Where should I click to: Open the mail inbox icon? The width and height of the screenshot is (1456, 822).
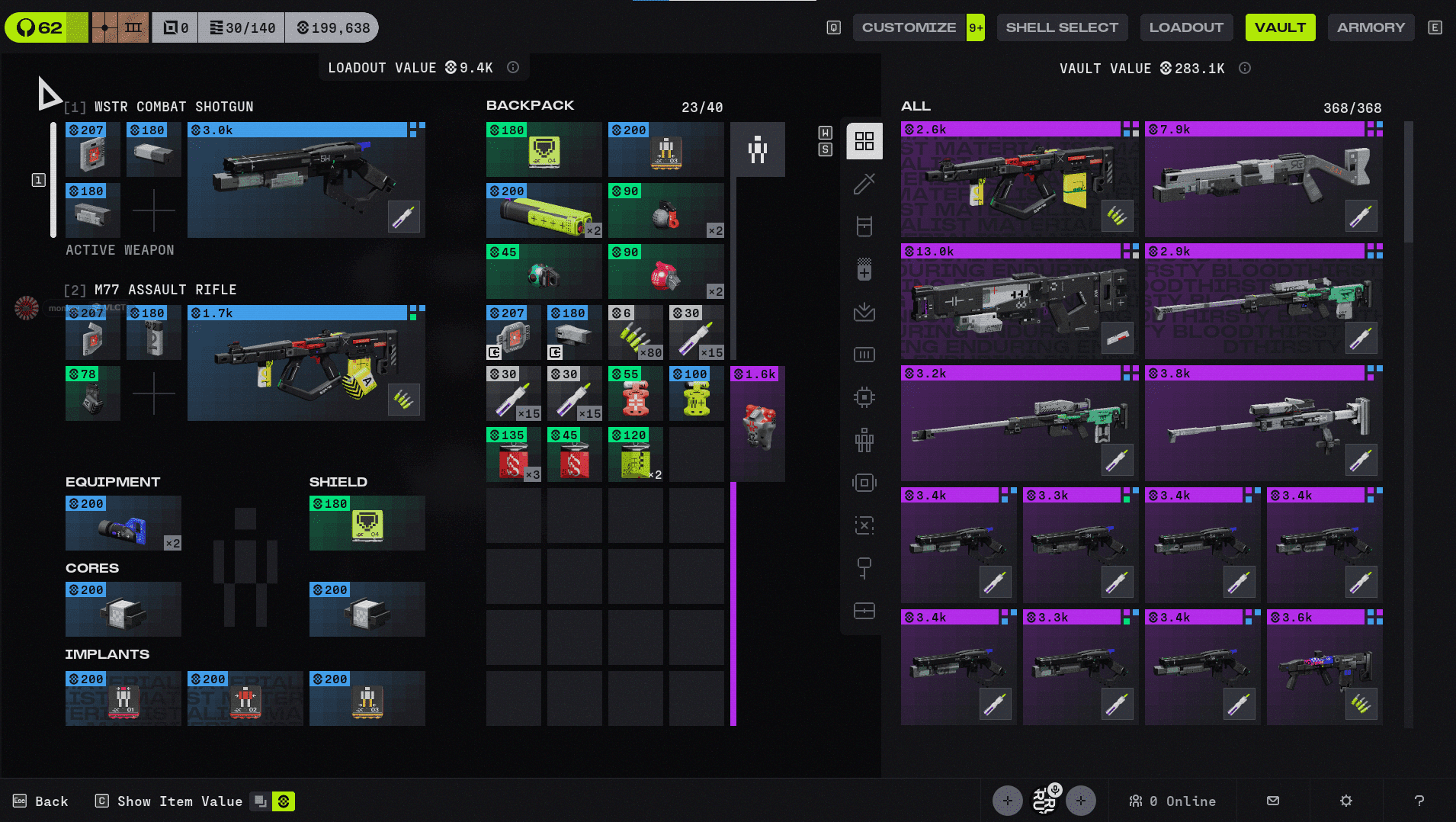[x=1272, y=801]
